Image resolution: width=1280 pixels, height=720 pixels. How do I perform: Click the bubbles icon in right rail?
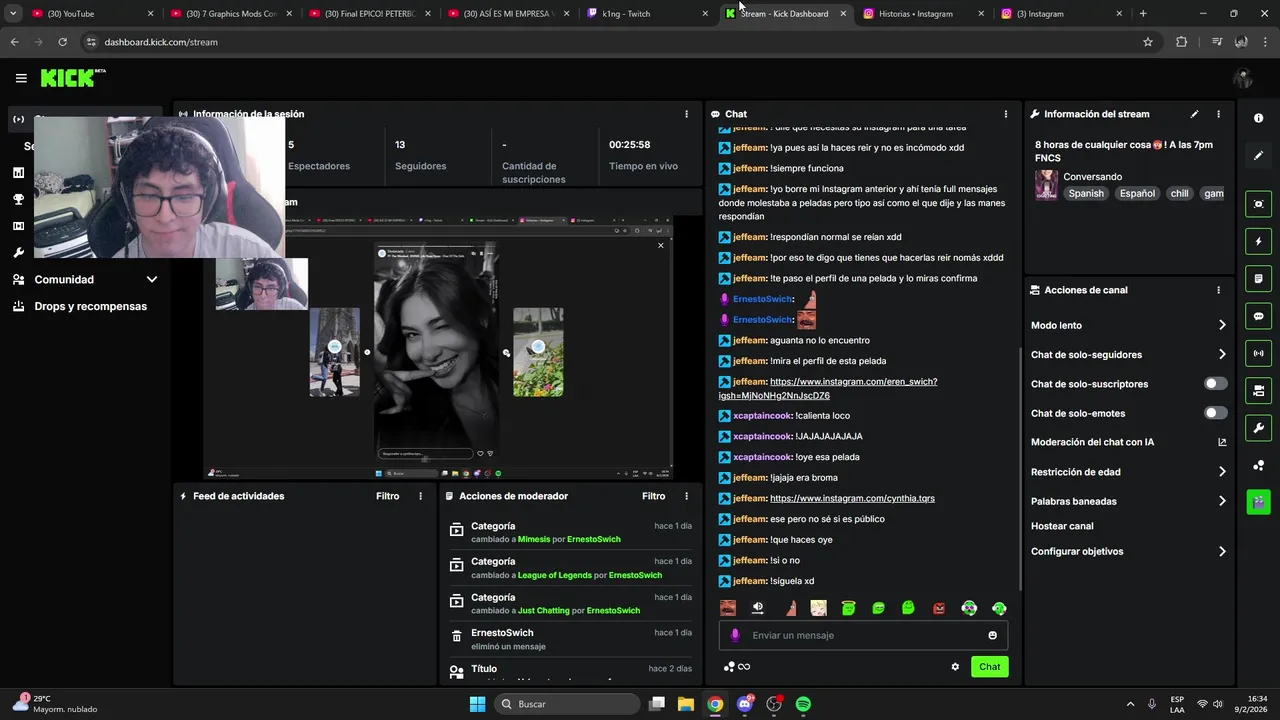point(1258,465)
